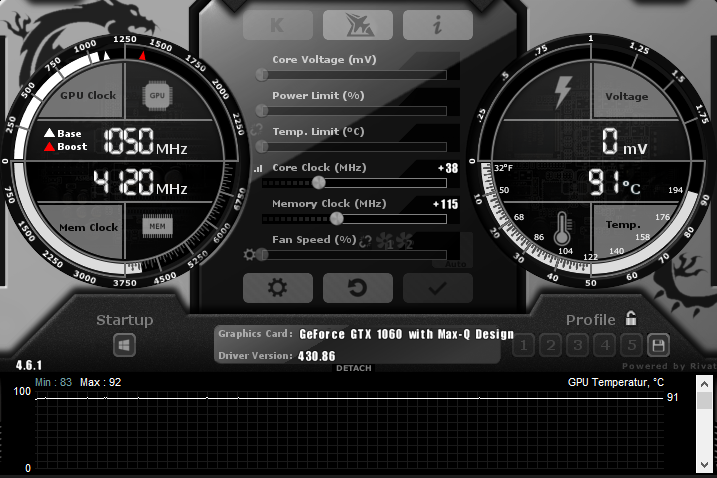Click the thermometer temperature icon
Viewport: 717px width, 478px height.
pyautogui.click(x=562, y=228)
